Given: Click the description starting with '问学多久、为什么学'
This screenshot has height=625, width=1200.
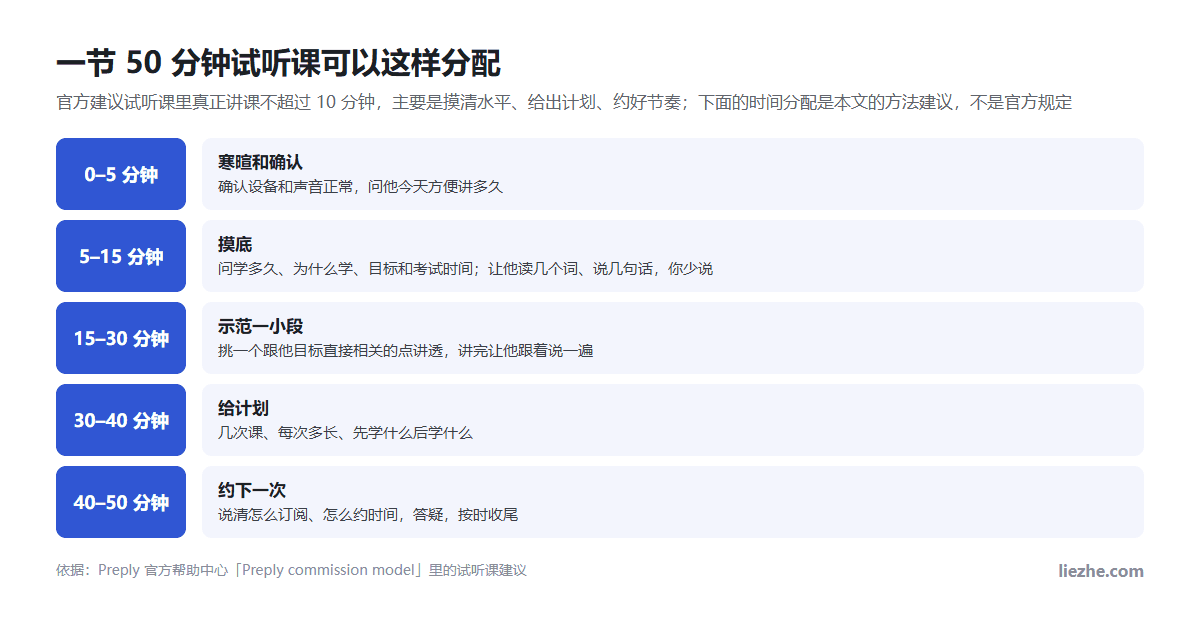Looking at the screenshot, I should click(x=465, y=269).
